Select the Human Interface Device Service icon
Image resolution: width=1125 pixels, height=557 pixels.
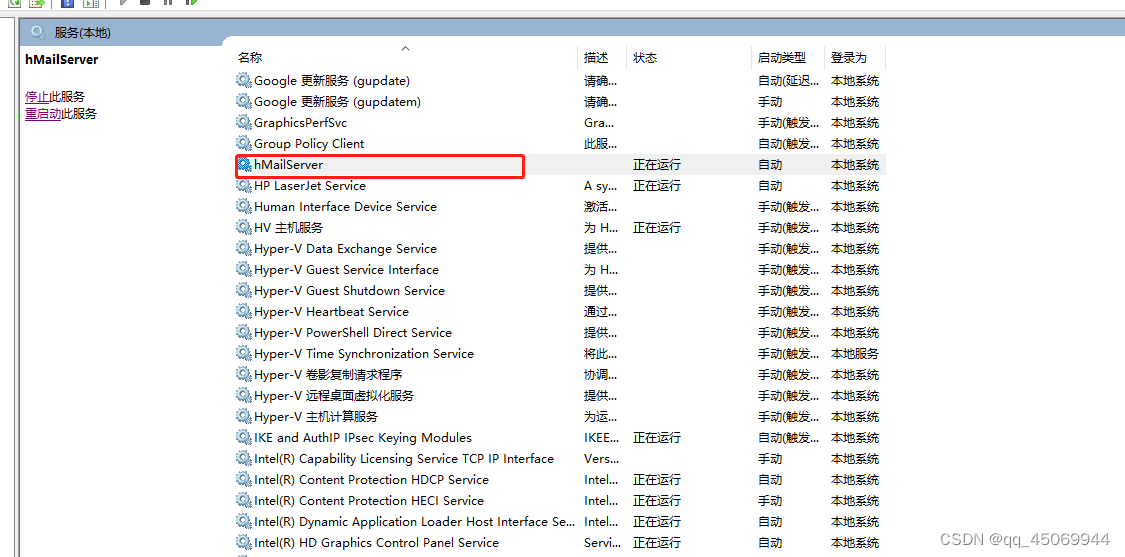click(x=244, y=206)
